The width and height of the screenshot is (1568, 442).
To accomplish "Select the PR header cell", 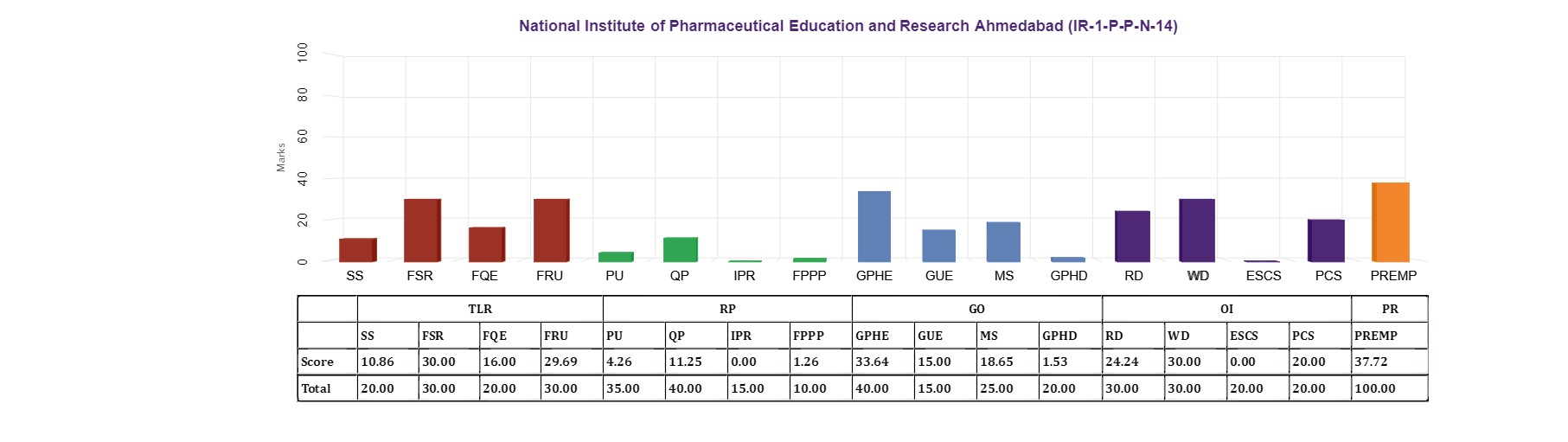I will pyautogui.click(x=1390, y=309).
